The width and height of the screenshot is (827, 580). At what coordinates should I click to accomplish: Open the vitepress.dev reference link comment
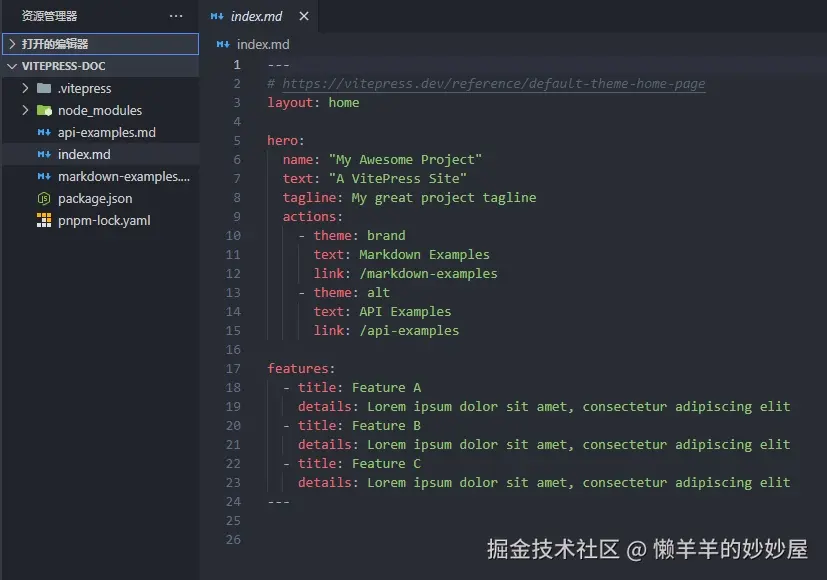point(494,84)
